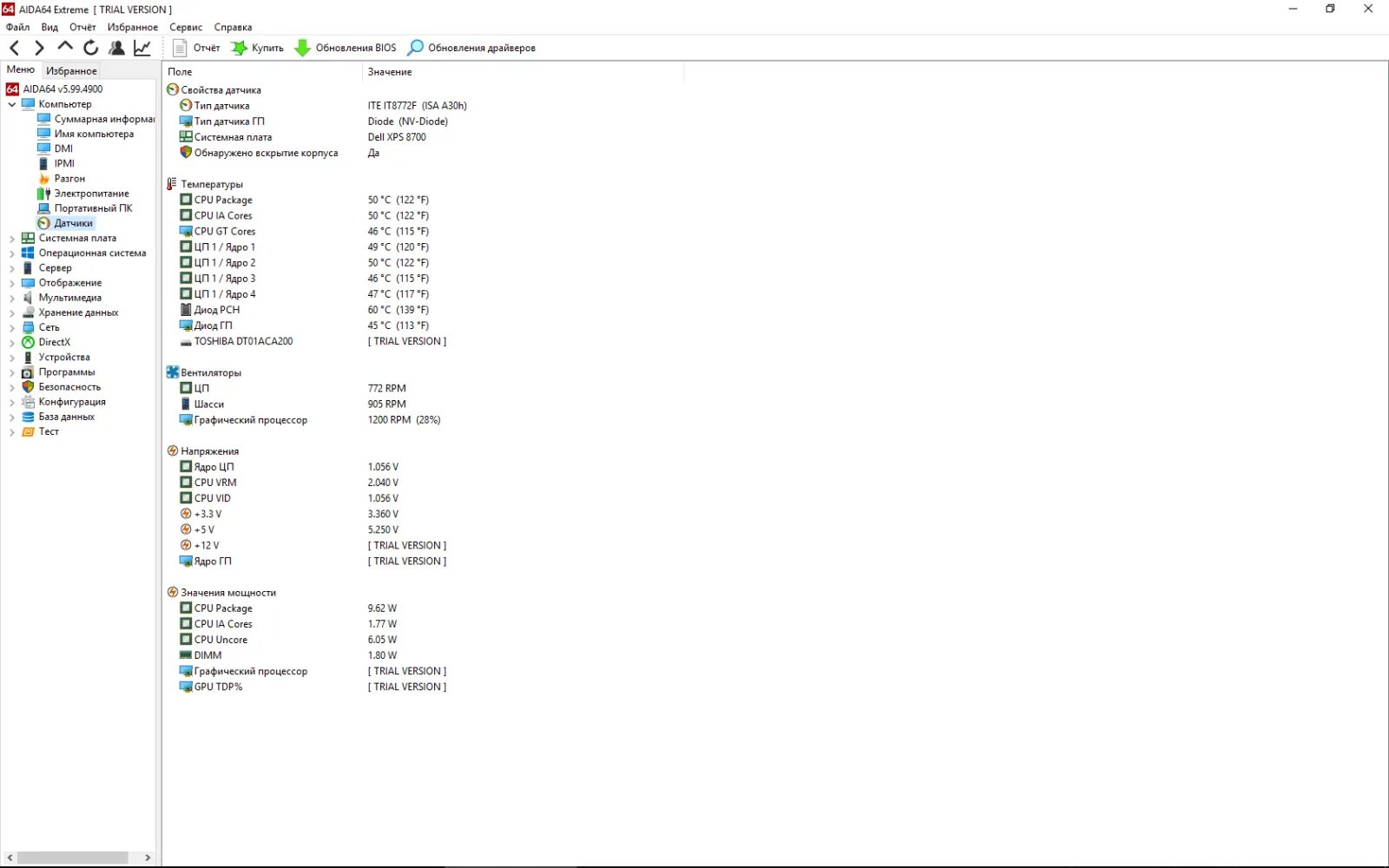Expand the Сеть tree node
This screenshot has width=1389, height=868.
coord(12,327)
